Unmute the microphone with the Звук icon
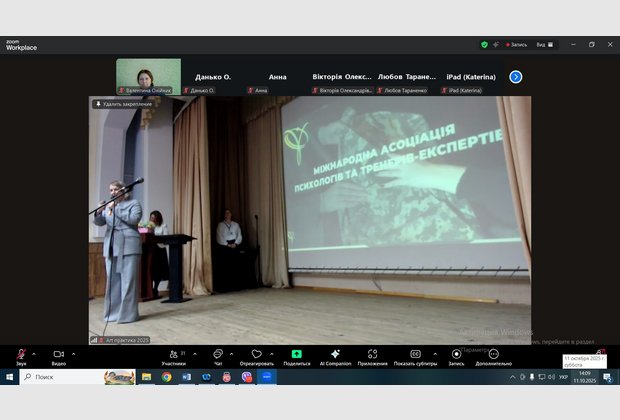Image resolution: width=620 pixels, height=420 pixels. [21, 355]
